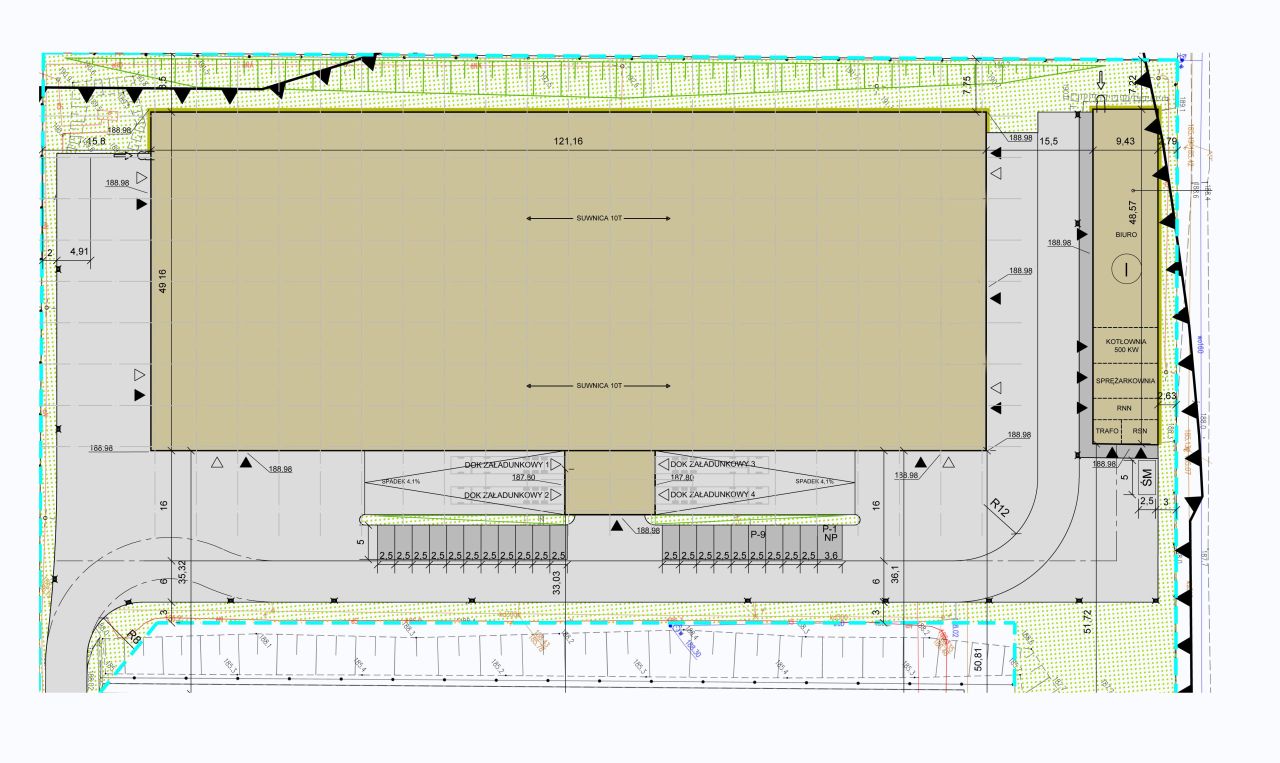Select the 49,16 building width dimension
This screenshot has width=1280, height=763.
(x=163, y=281)
